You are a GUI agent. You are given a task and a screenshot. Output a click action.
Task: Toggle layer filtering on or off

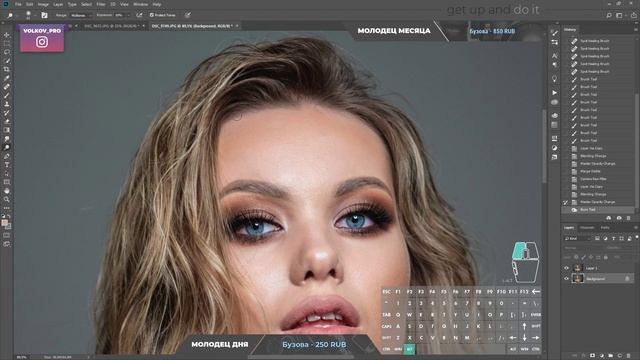637,237
